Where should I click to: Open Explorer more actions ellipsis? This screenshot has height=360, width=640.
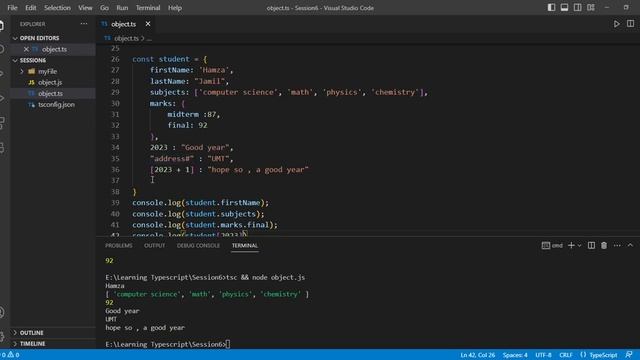tap(84, 24)
